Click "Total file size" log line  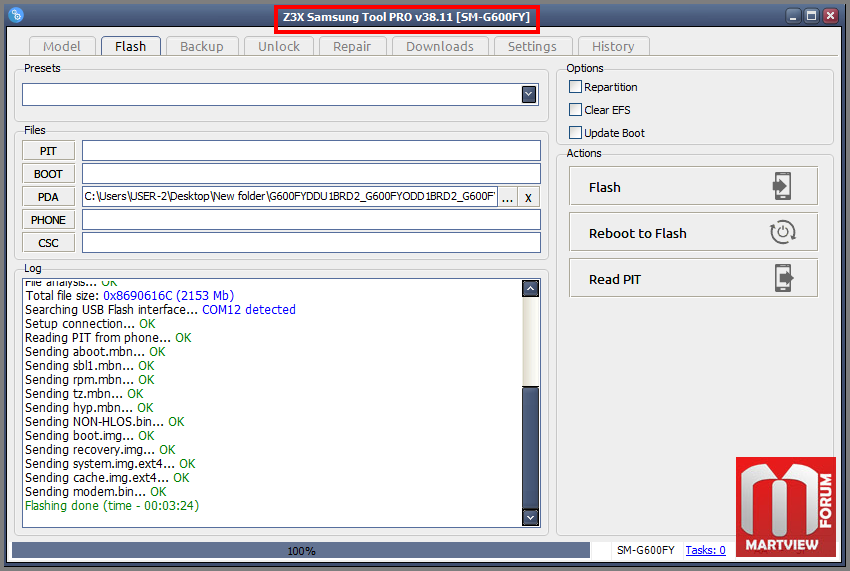tap(130, 296)
